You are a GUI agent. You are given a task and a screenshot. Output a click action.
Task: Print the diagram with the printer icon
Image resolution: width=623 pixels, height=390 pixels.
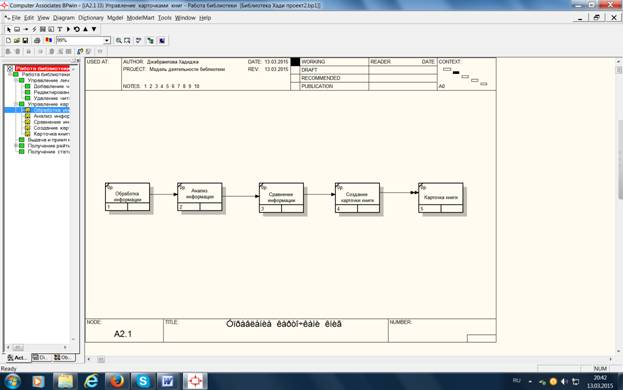(37, 41)
